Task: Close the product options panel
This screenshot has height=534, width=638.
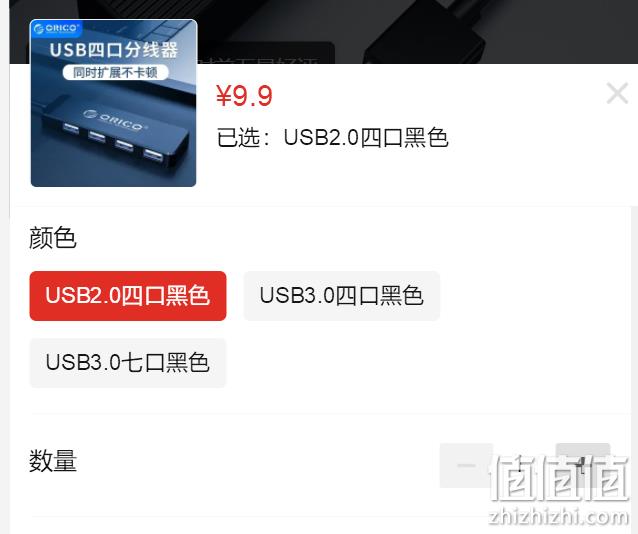Action: pos(617,93)
